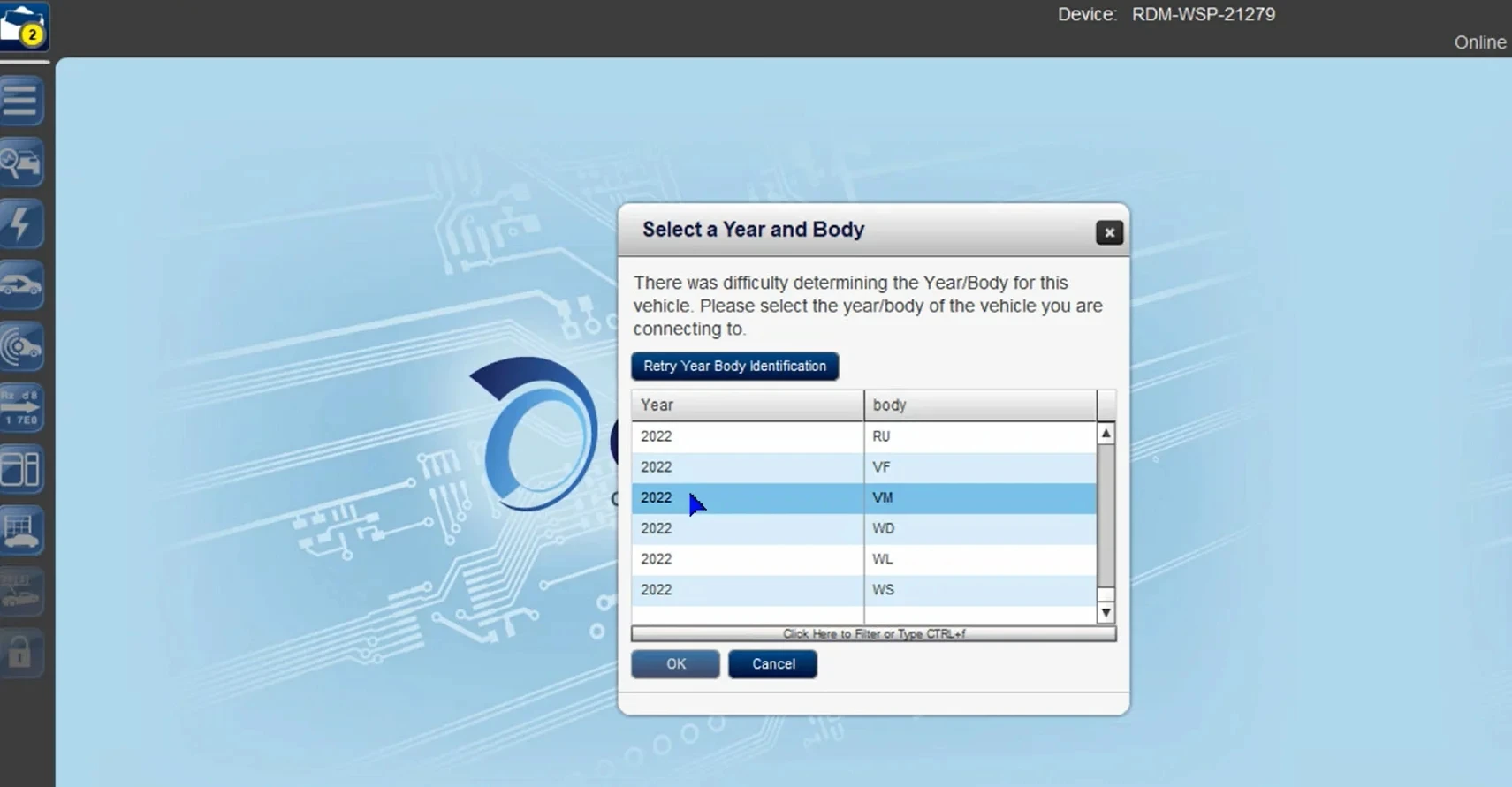
Task: Click the Year column header
Action: [747, 405]
